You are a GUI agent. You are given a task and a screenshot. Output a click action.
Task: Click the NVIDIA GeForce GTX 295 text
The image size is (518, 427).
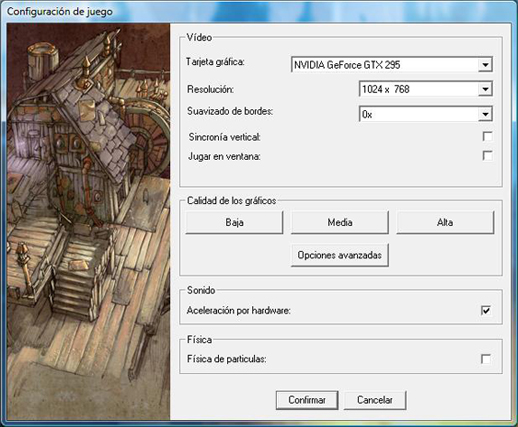[347, 65]
